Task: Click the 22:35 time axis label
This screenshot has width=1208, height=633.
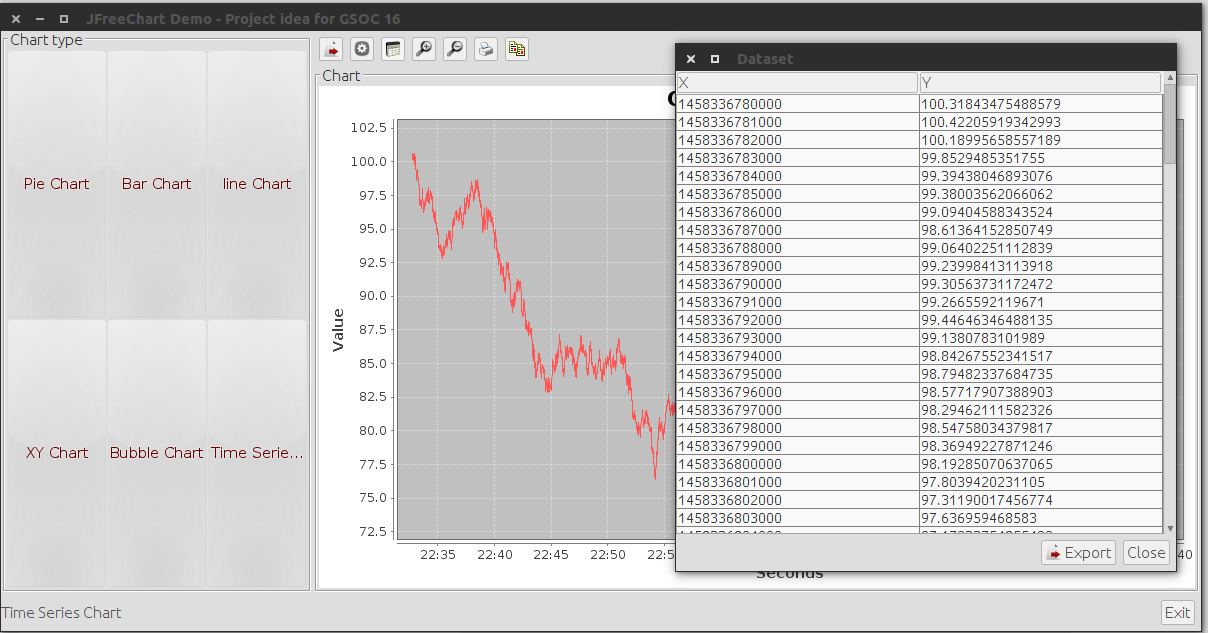Action: coord(438,555)
